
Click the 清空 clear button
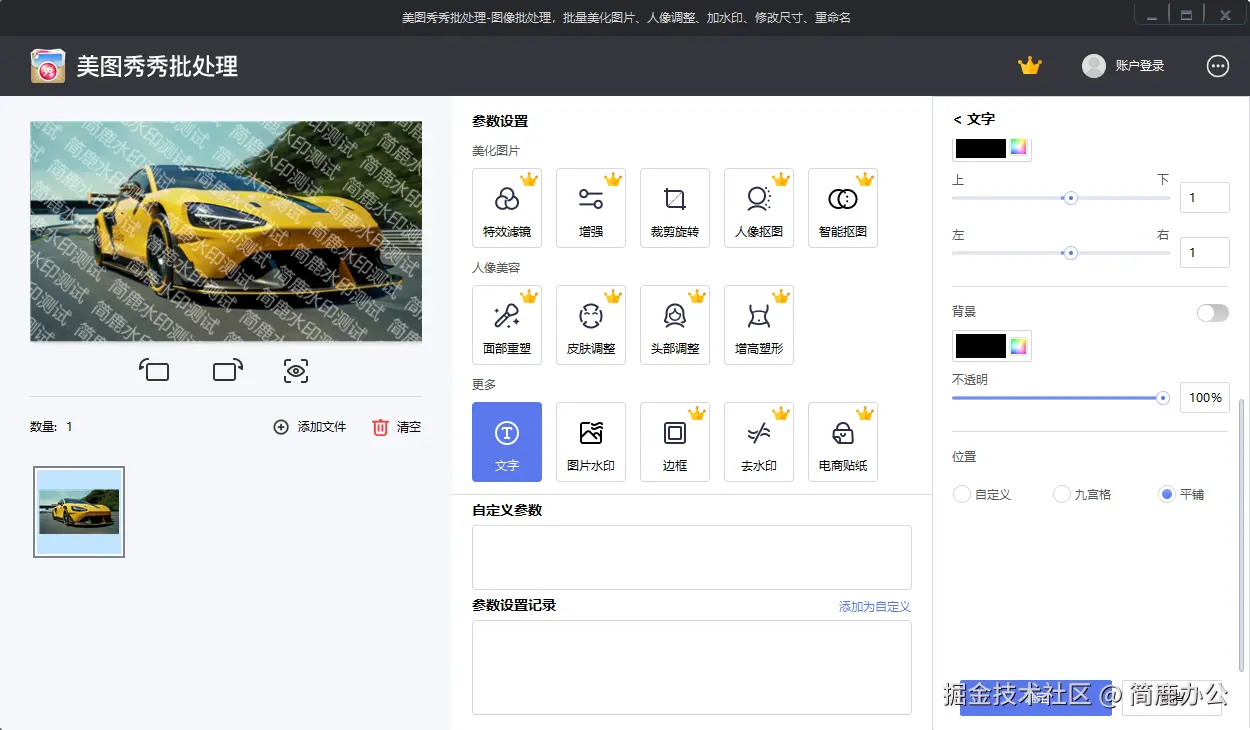click(x=398, y=426)
